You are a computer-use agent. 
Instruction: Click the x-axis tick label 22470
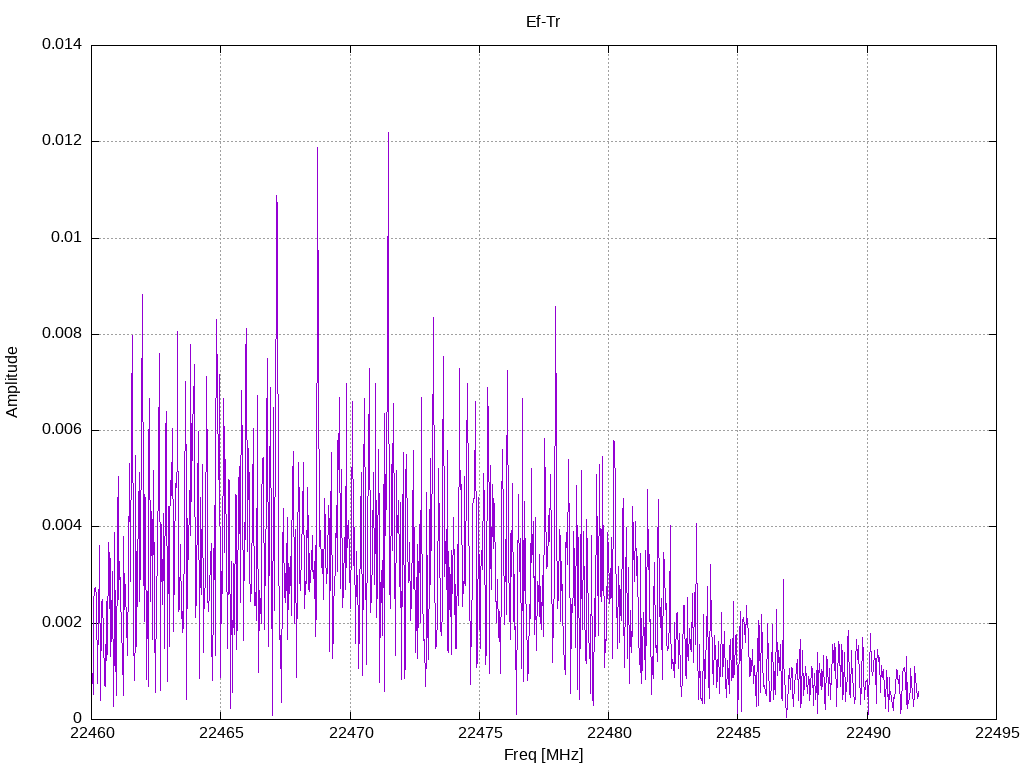[351, 733]
